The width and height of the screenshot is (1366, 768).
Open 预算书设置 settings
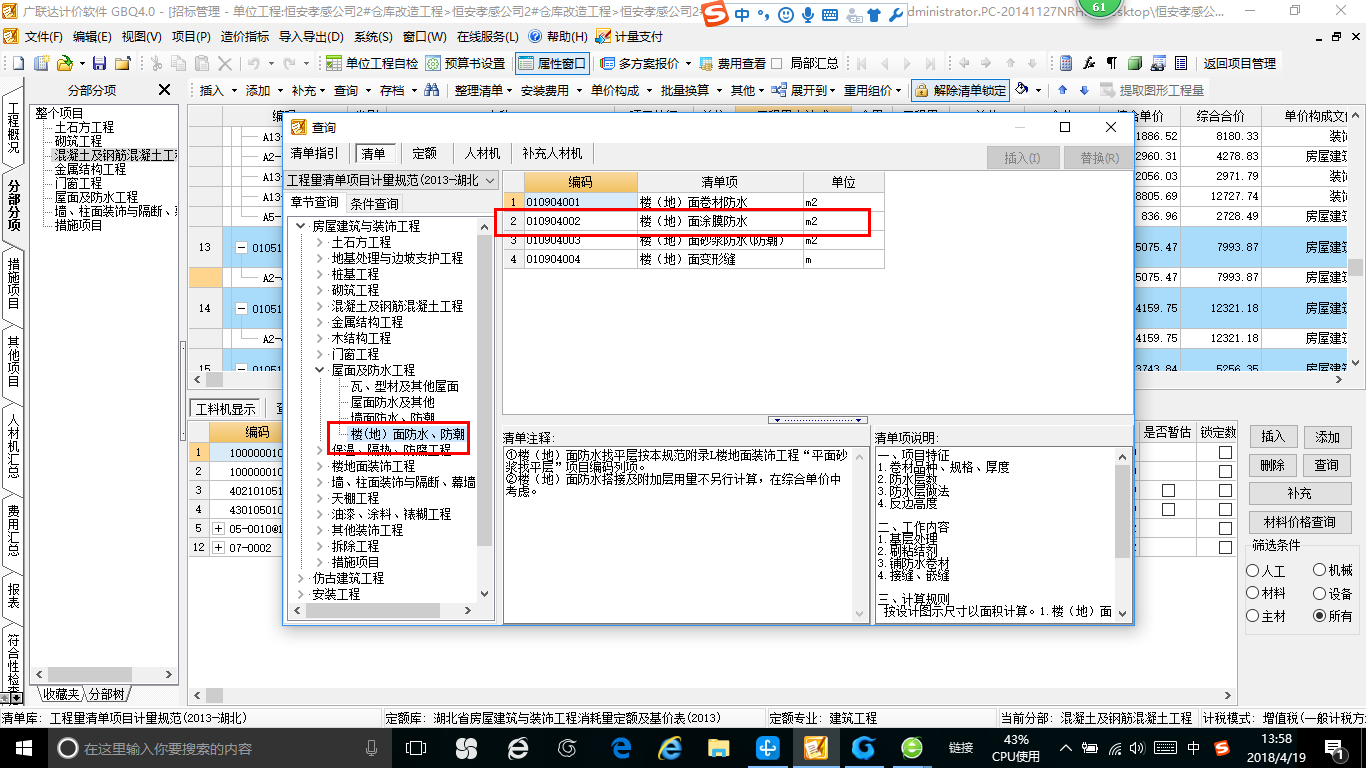(x=466, y=63)
